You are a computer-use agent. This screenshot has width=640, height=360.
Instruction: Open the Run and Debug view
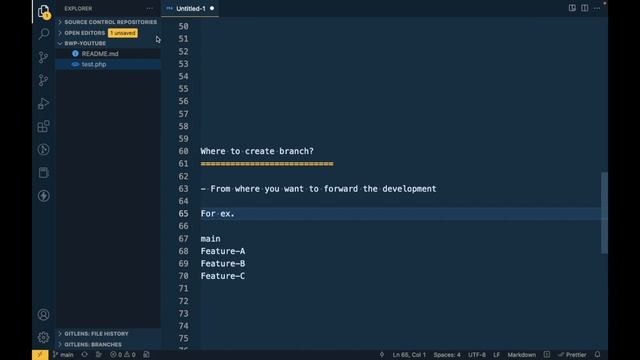pos(43,103)
